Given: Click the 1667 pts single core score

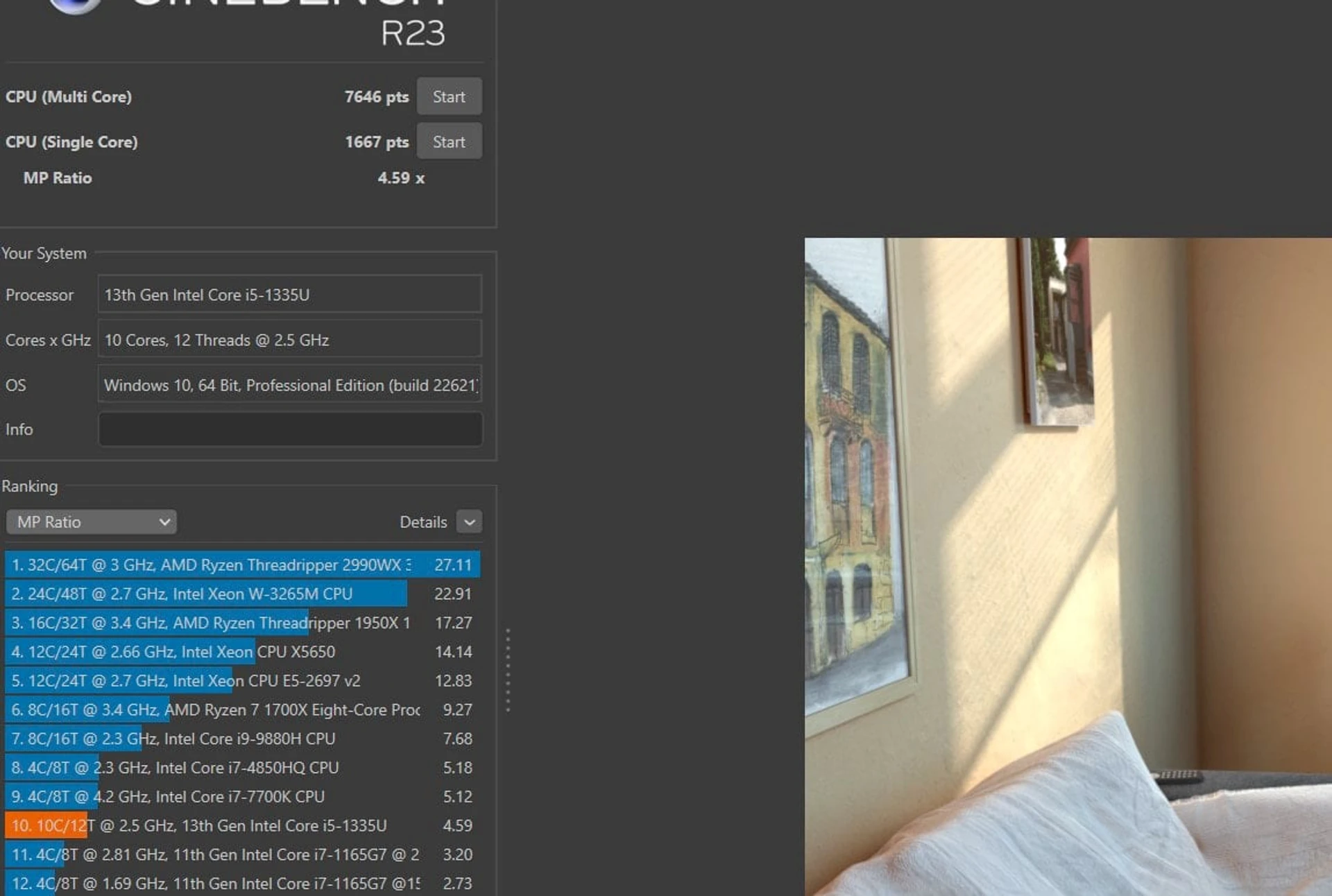Looking at the screenshot, I should click(377, 141).
